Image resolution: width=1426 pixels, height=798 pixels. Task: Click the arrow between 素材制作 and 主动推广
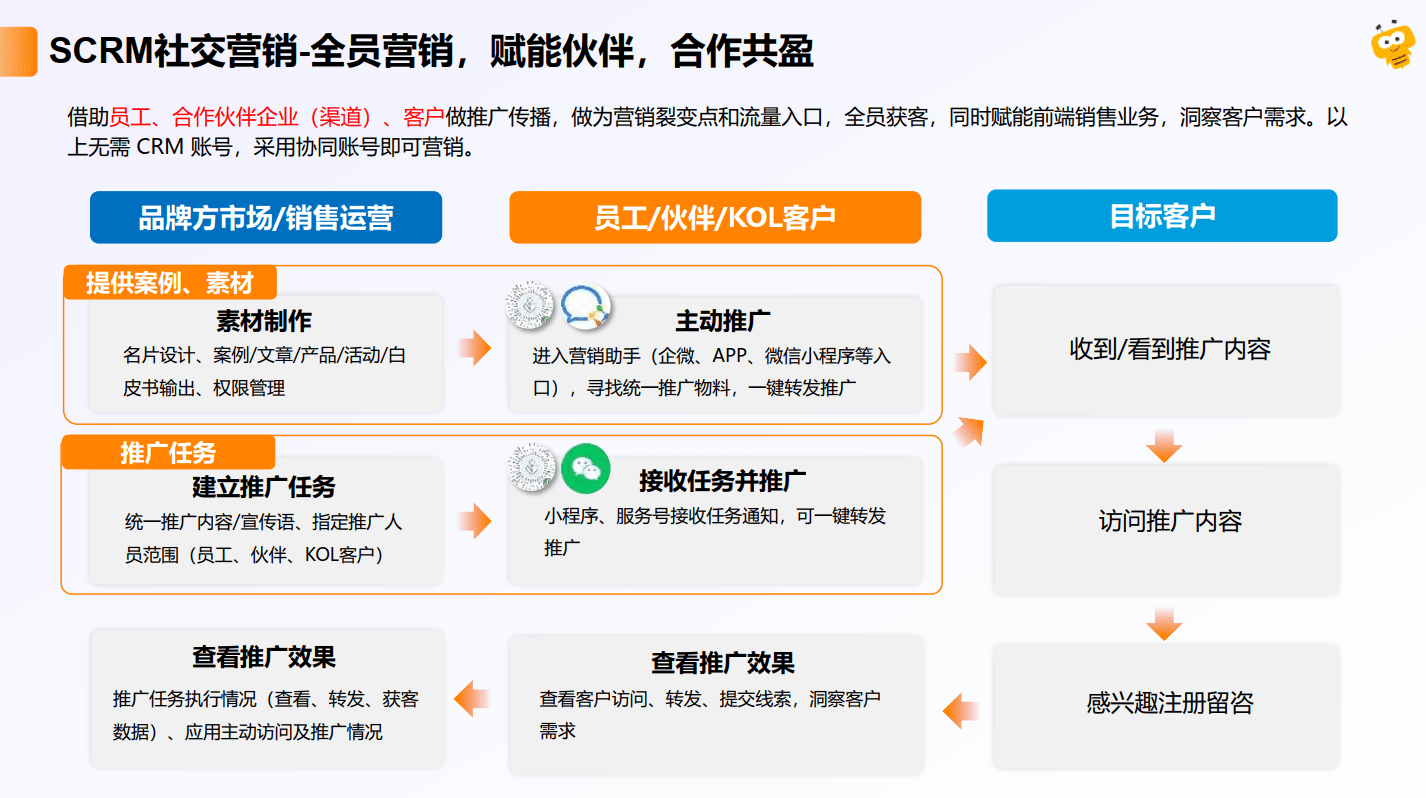(475, 348)
